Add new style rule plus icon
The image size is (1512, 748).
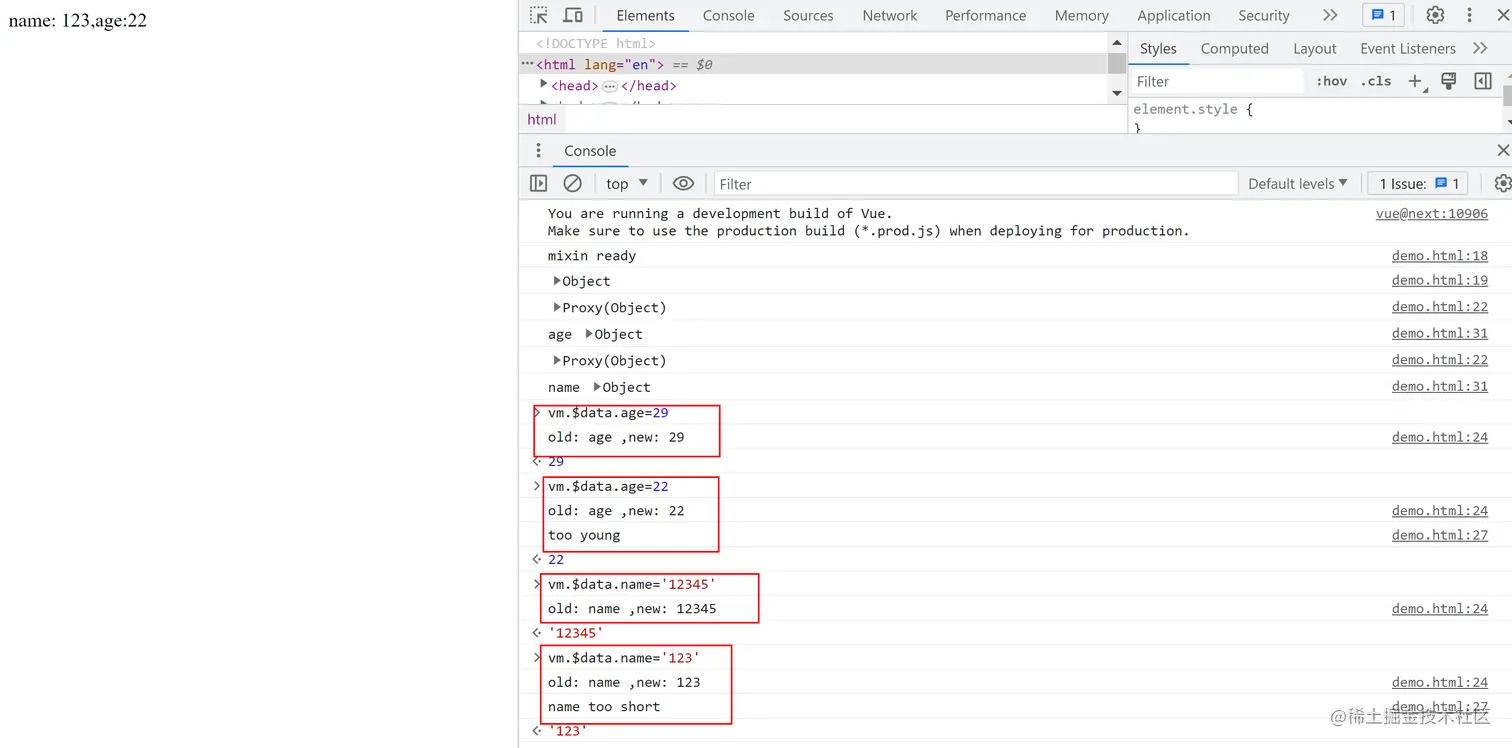[x=1415, y=81]
